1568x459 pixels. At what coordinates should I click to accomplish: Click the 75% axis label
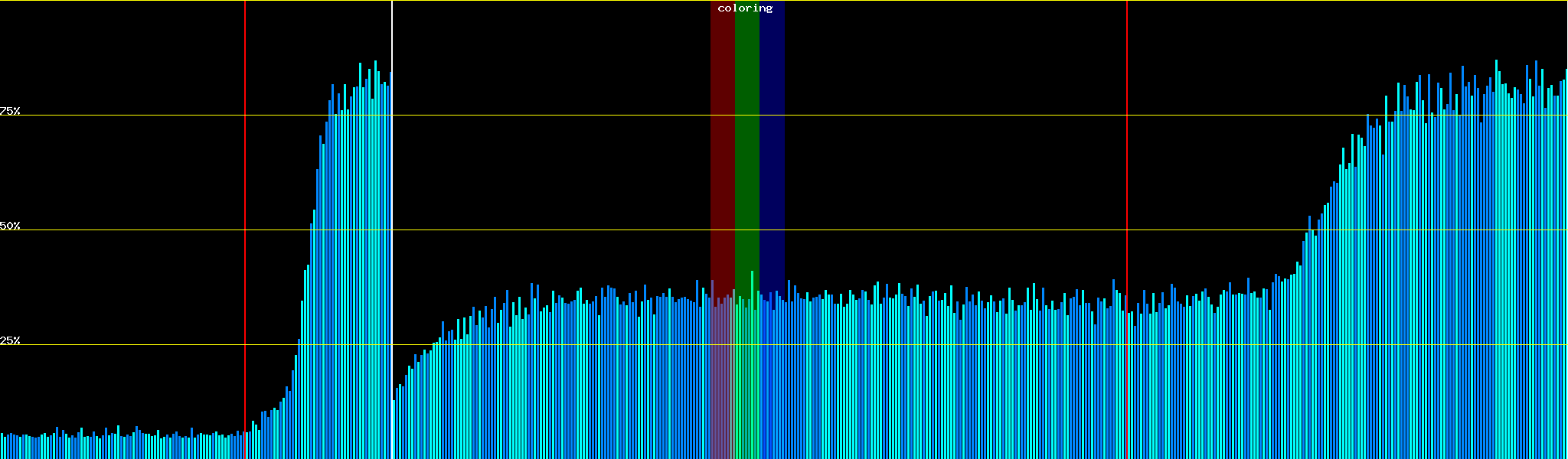point(10,111)
